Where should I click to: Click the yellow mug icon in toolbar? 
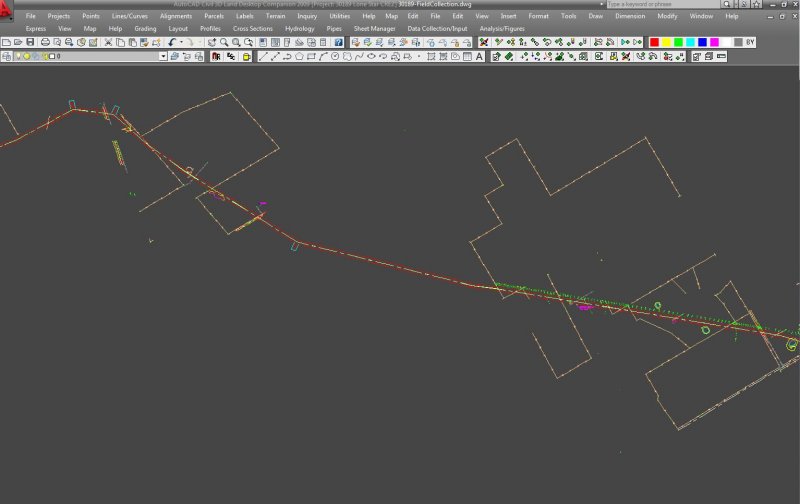(x=246, y=57)
